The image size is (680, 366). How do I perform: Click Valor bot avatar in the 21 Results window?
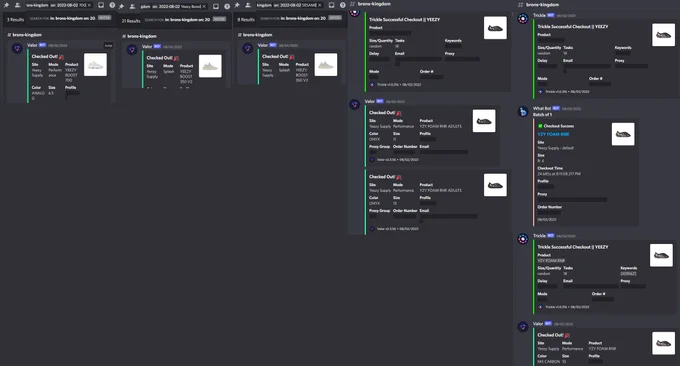click(132, 50)
